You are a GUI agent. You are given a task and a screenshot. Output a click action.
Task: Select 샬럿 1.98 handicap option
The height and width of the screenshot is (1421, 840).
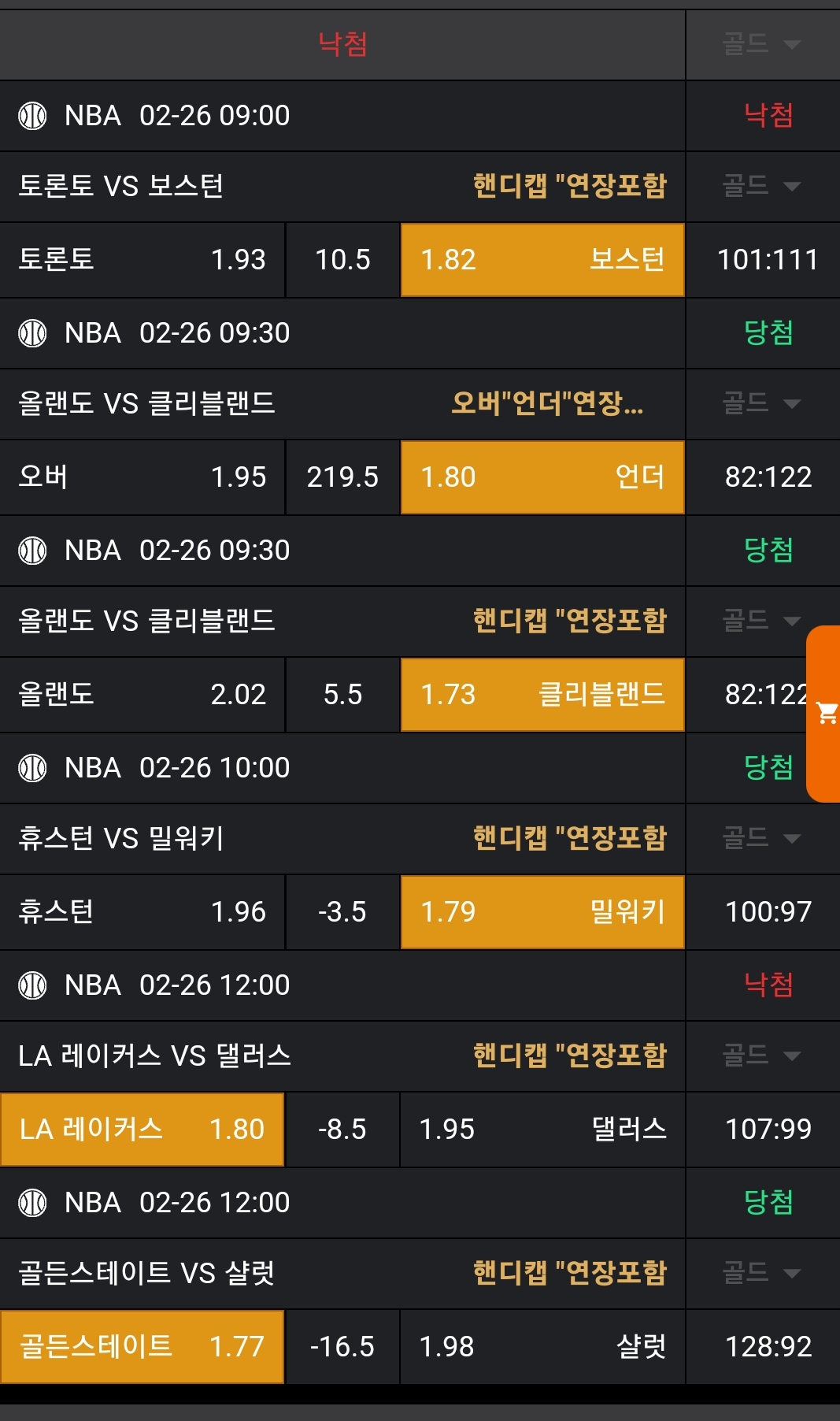coord(542,1347)
